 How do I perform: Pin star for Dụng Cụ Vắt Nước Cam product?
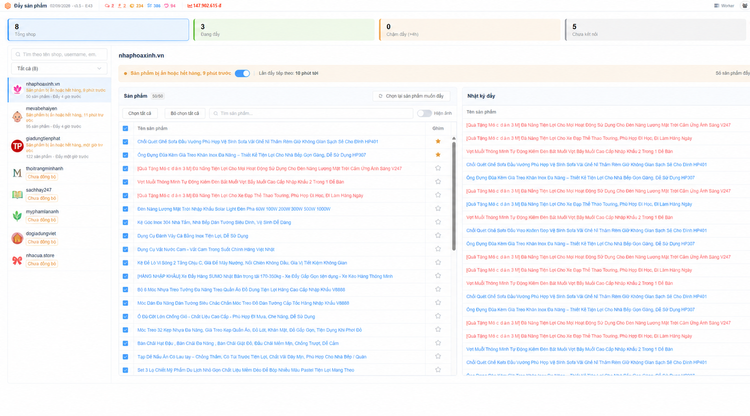pos(438,249)
